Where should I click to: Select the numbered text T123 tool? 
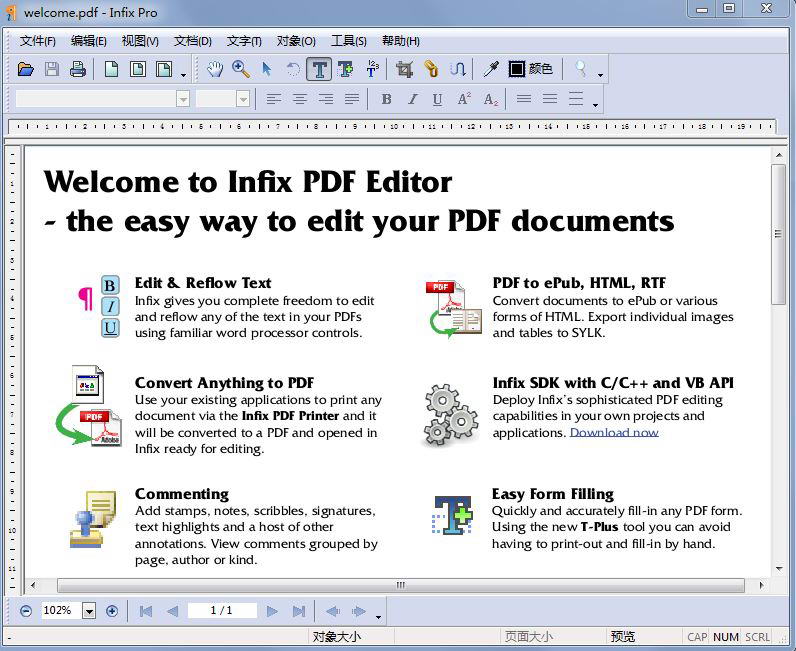point(372,69)
